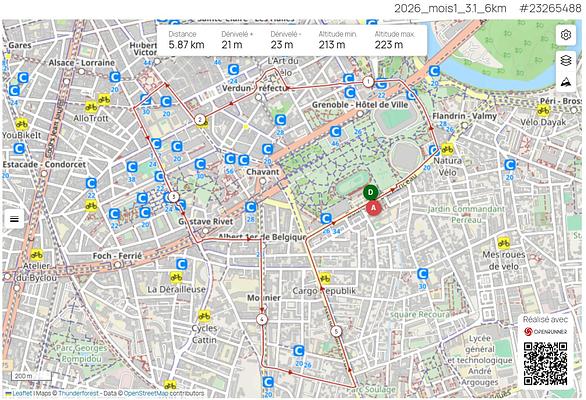The width and height of the screenshot is (586, 400).
Task: Click the blue C icon labelled 56
Action: [230, 159]
